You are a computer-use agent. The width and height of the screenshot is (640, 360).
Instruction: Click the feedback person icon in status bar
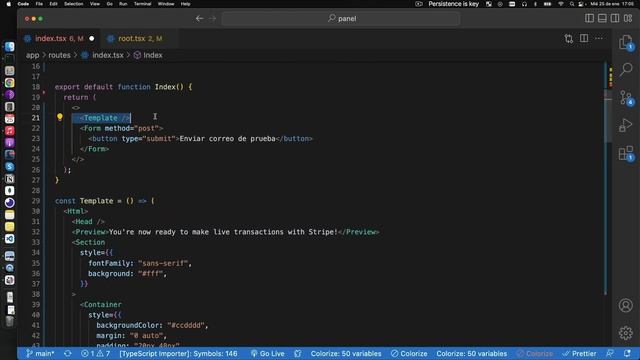[610, 353]
